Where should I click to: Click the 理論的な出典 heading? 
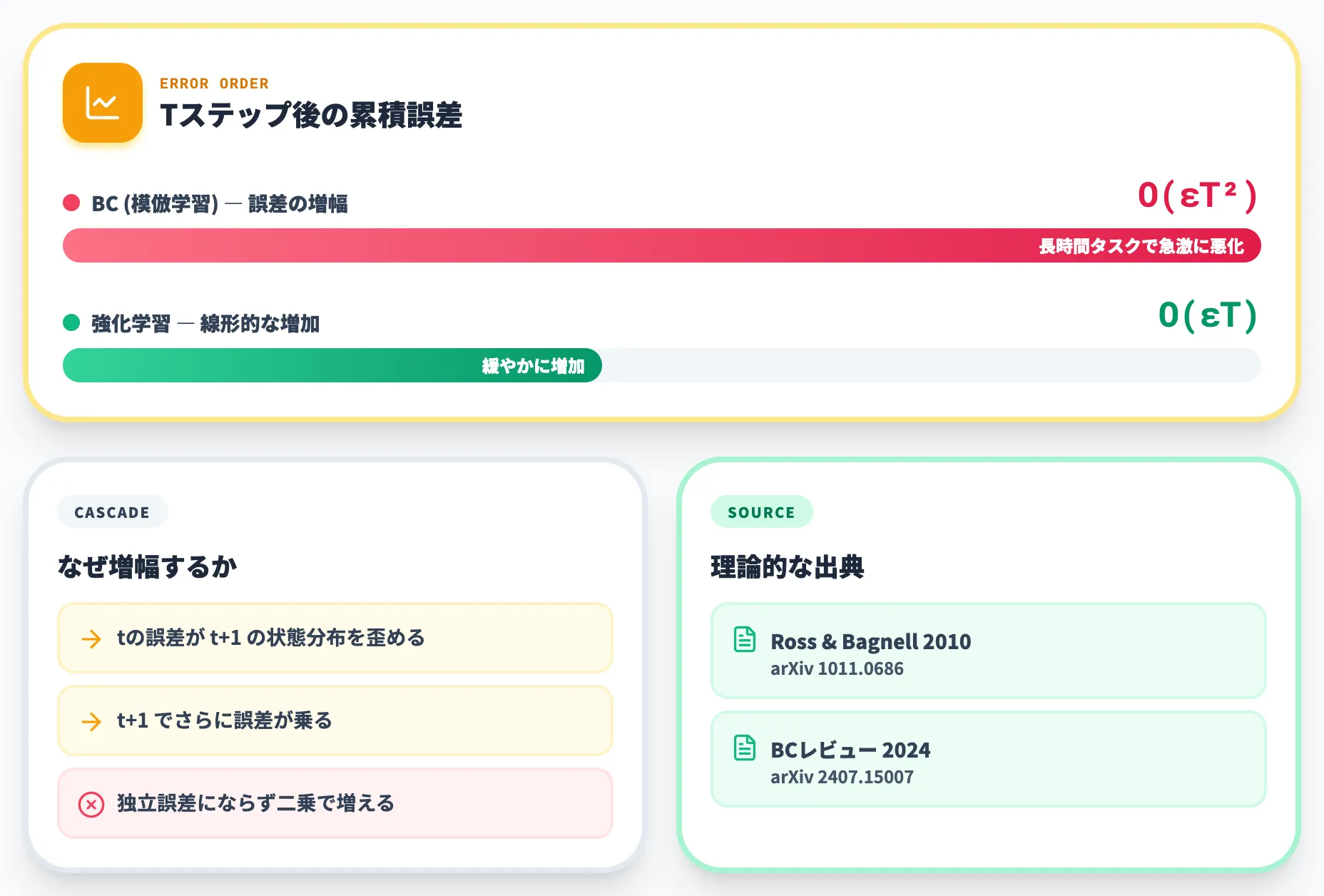point(788,566)
